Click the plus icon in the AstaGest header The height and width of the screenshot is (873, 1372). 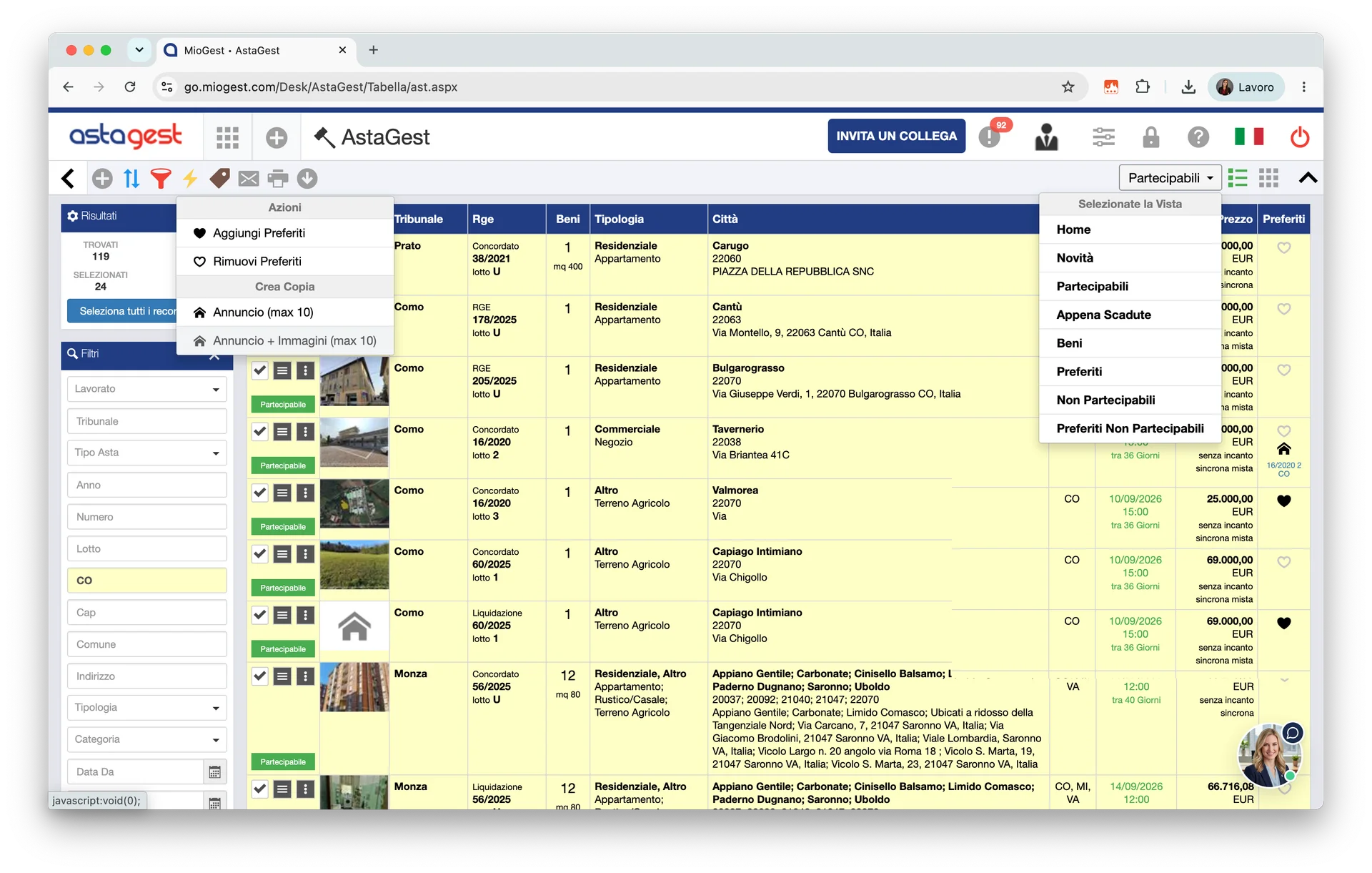click(277, 137)
